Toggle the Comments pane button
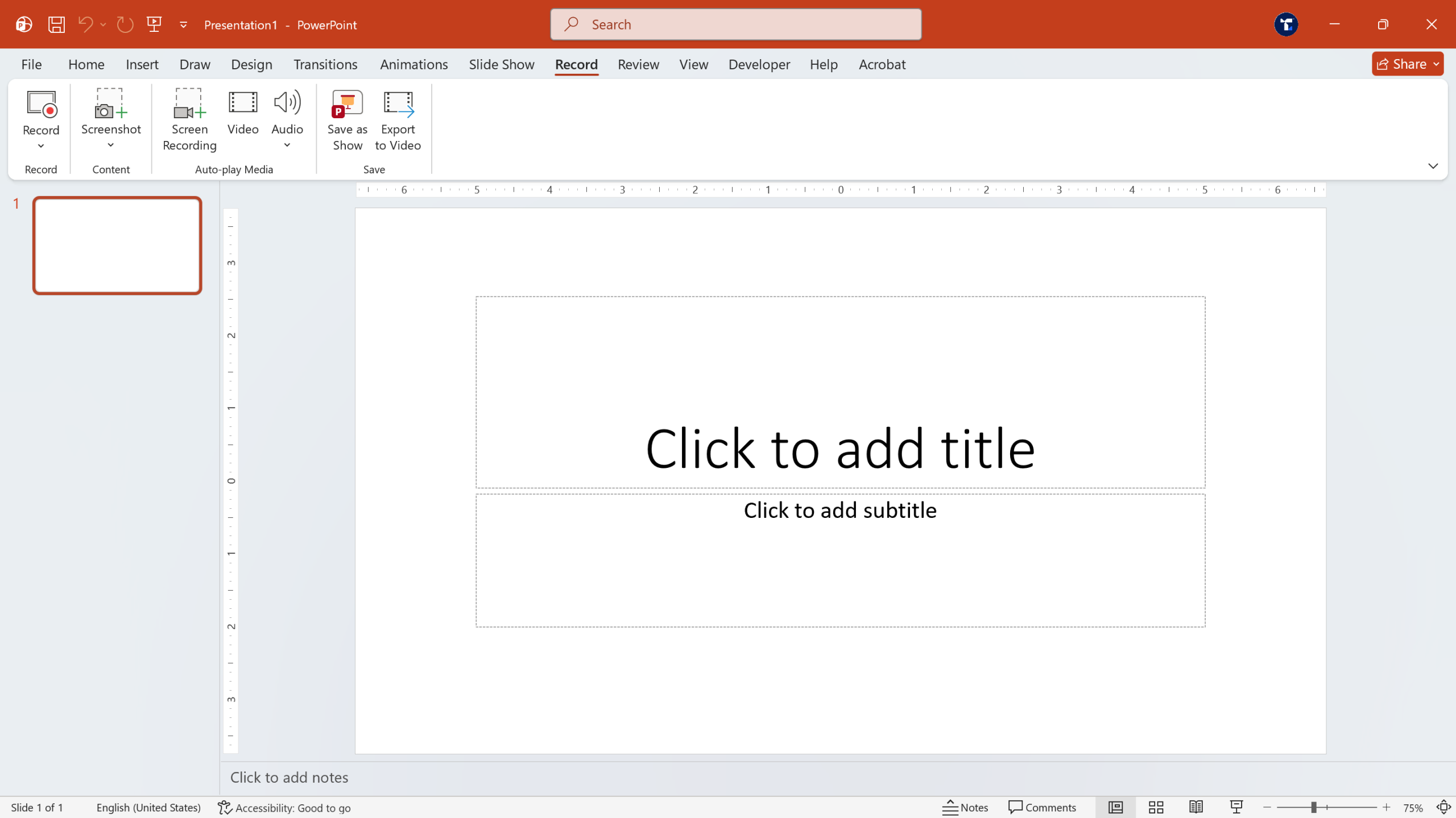The image size is (1456, 818). click(x=1042, y=807)
